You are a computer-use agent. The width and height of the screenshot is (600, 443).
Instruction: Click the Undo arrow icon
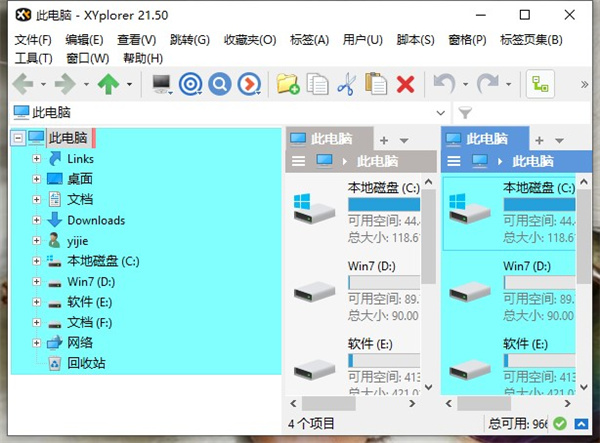point(444,85)
